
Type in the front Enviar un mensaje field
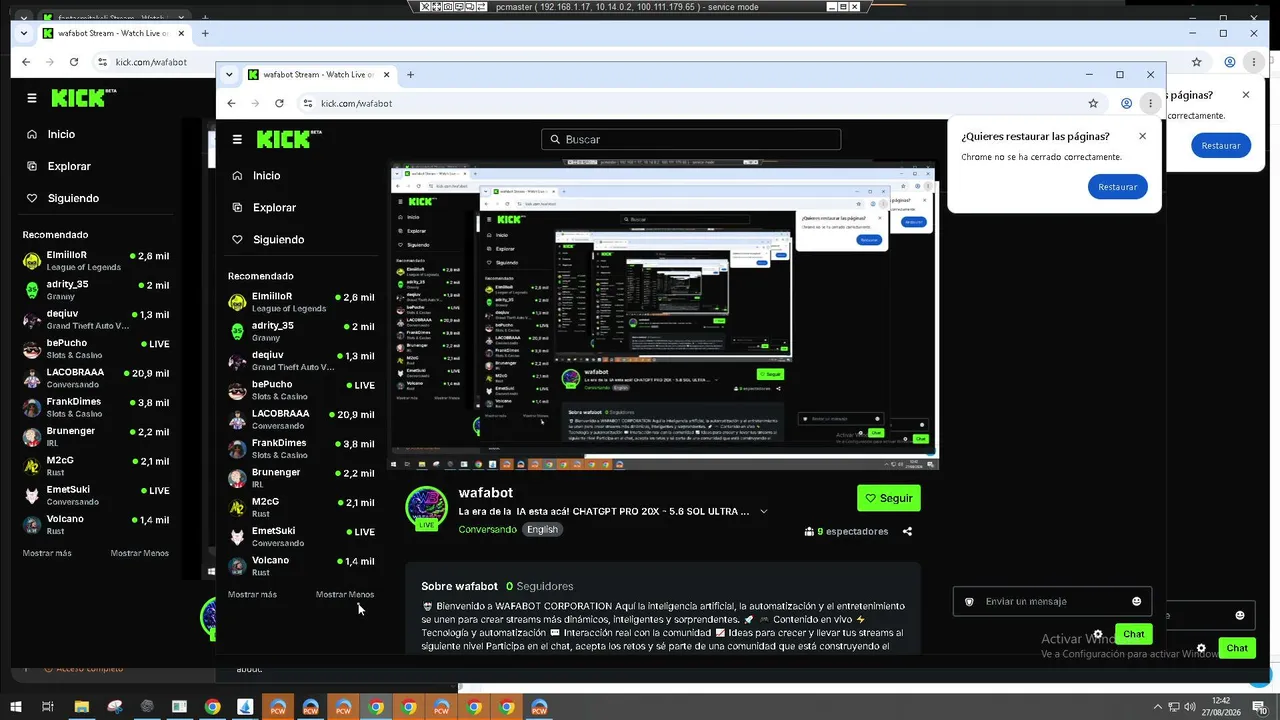coord(1052,601)
